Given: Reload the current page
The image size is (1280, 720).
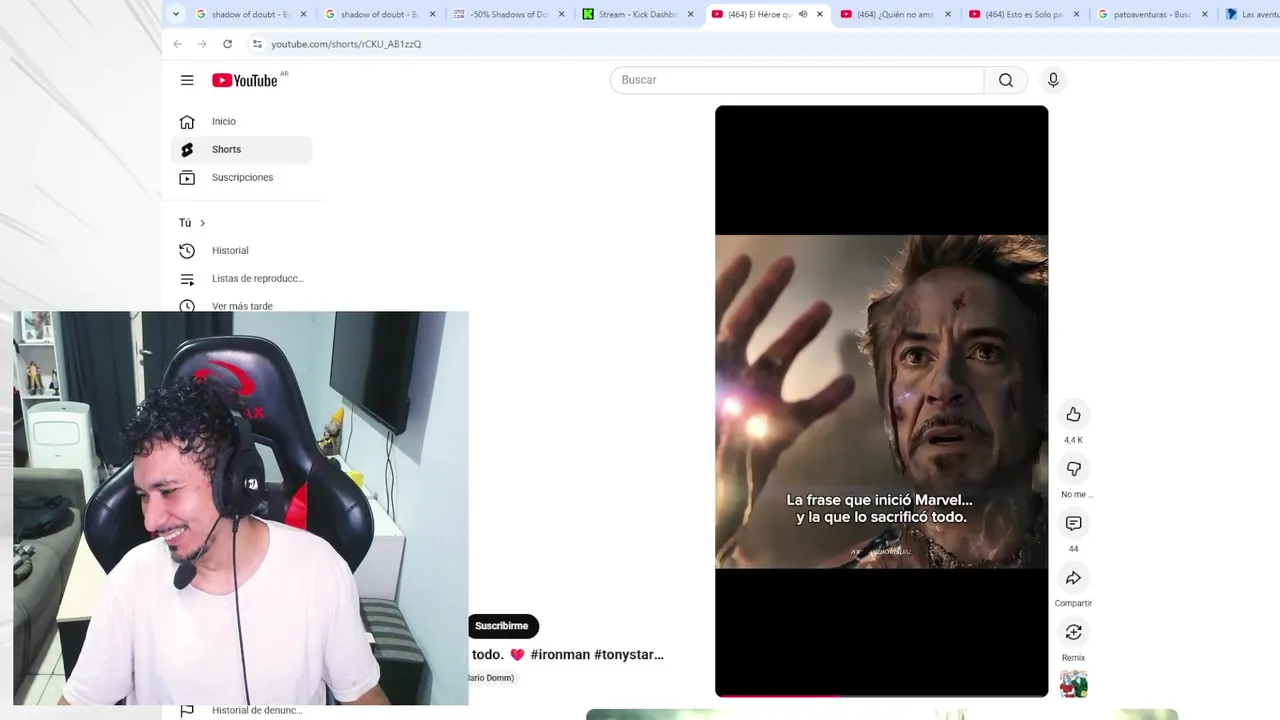Looking at the screenshot, I should point(227,44).
